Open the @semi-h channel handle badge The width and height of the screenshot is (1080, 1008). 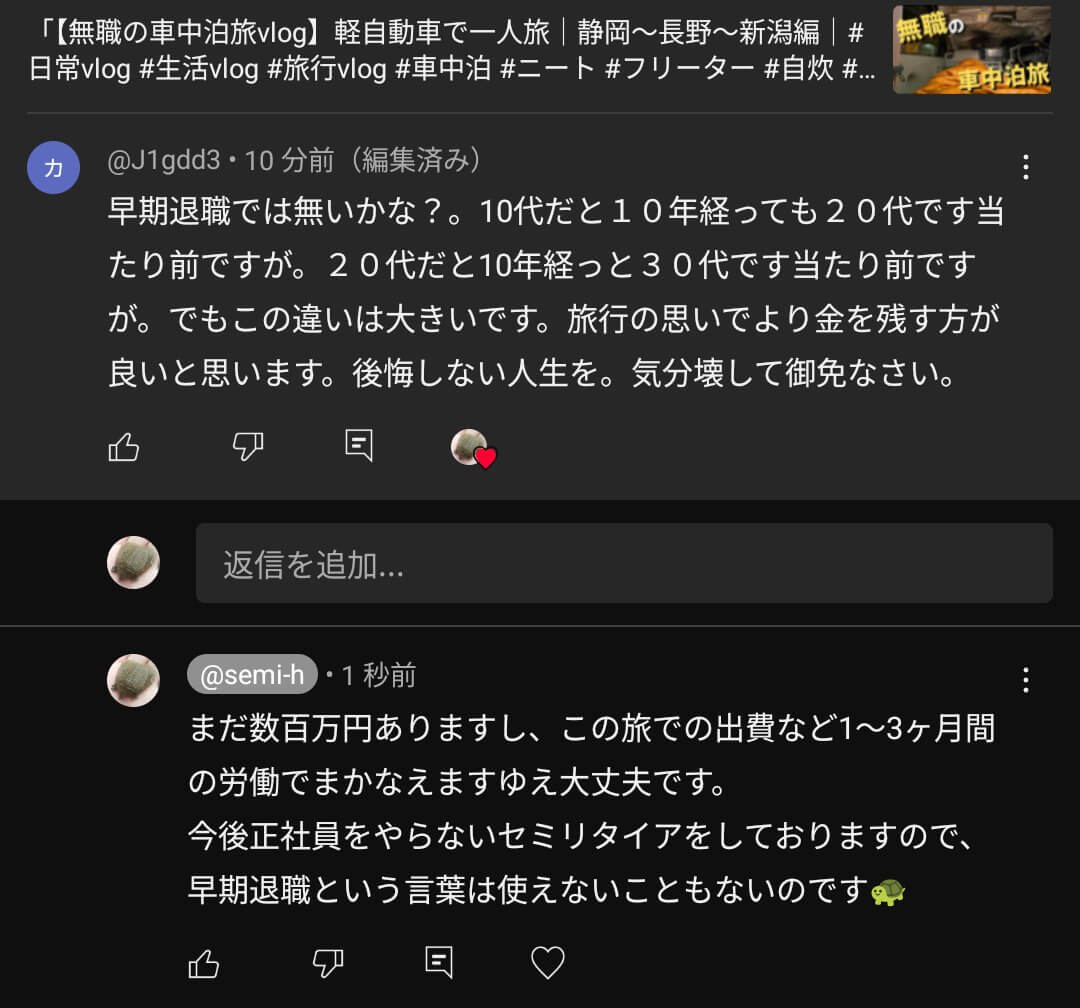click(x=252, y=674)
